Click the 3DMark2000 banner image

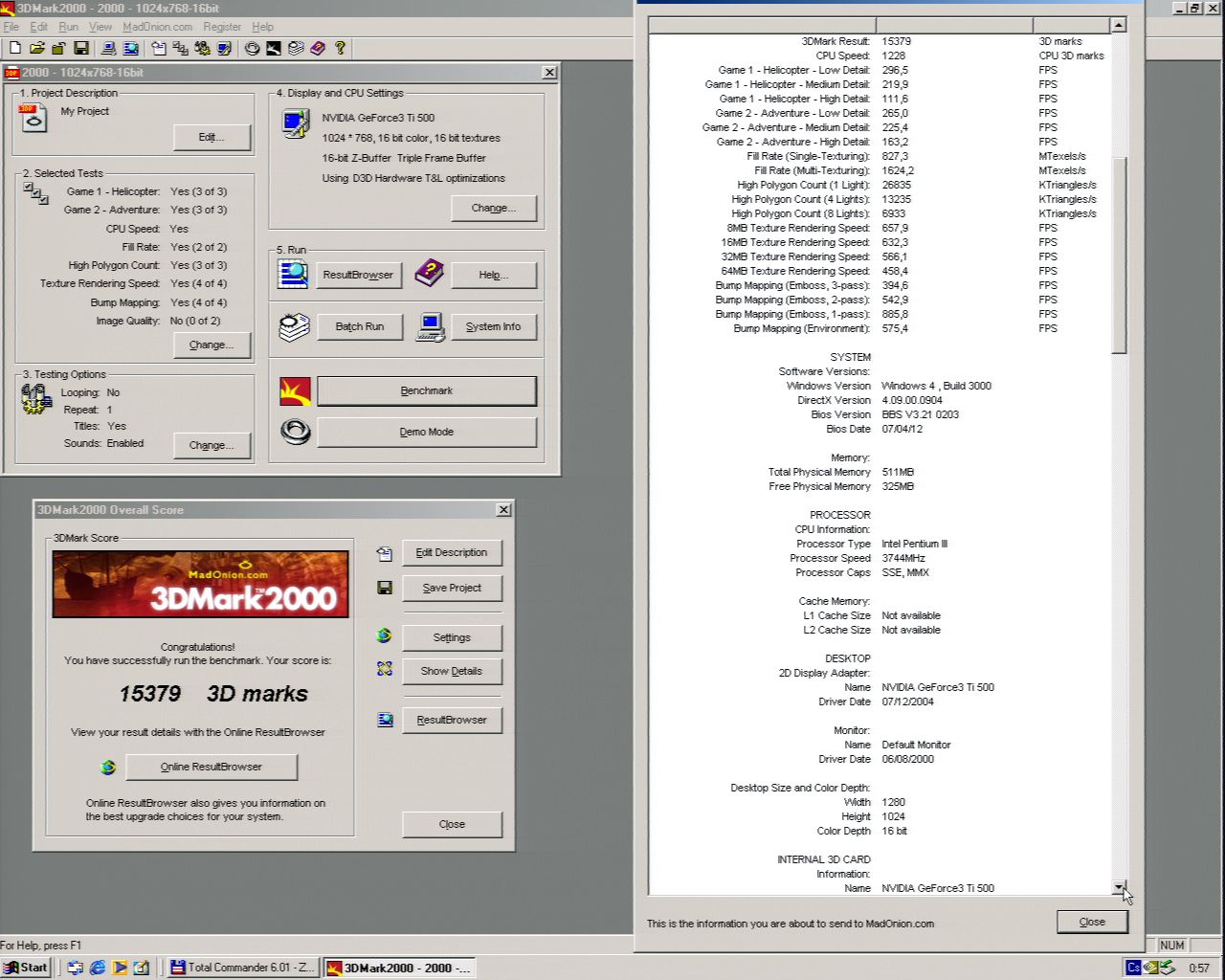pyautogui.click(x=200, y=584)
